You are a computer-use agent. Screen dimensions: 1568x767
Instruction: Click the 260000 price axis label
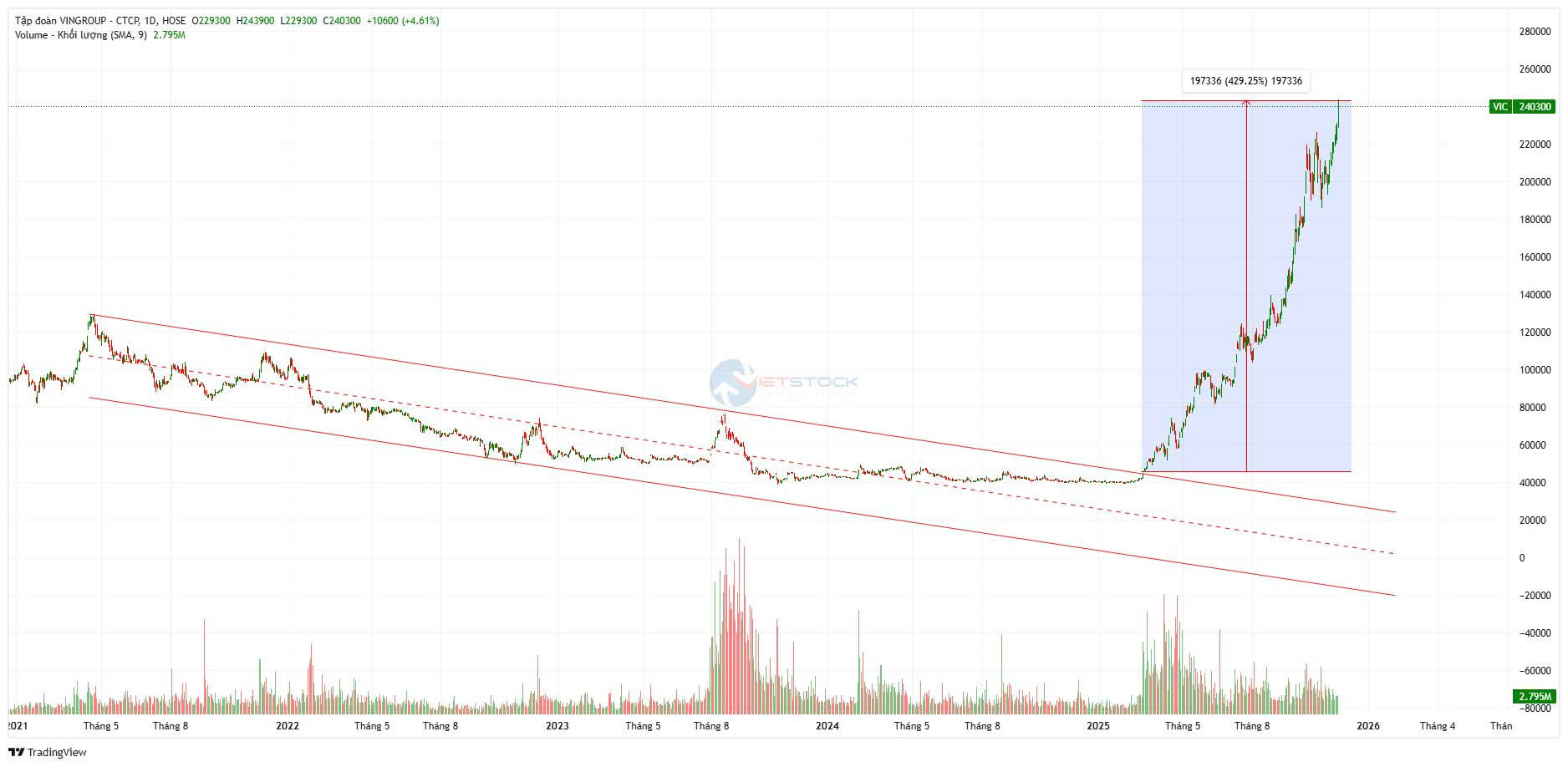click(x=1535, y=69)
